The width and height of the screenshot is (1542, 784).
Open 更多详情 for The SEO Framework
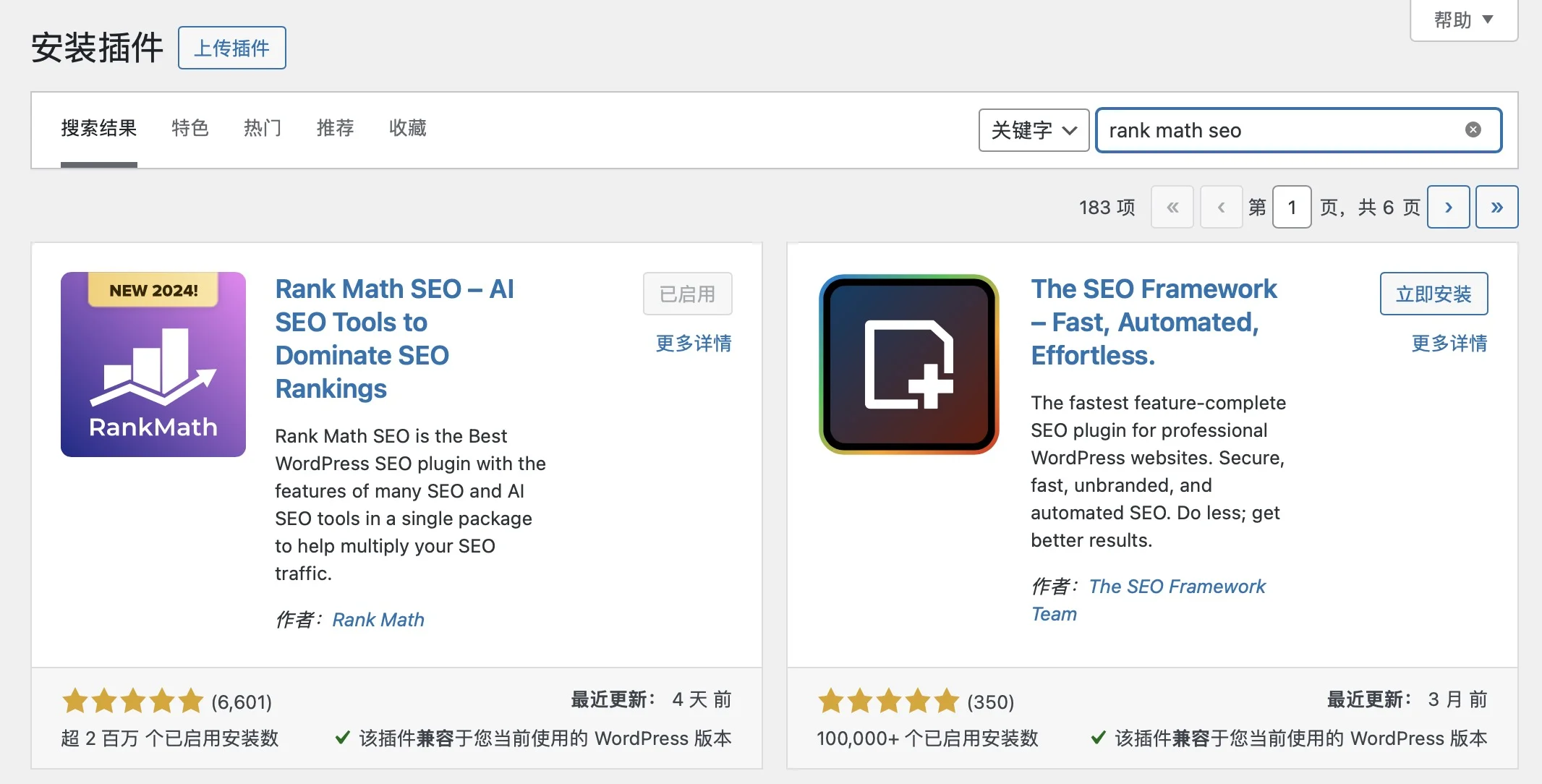point(1449,343)
